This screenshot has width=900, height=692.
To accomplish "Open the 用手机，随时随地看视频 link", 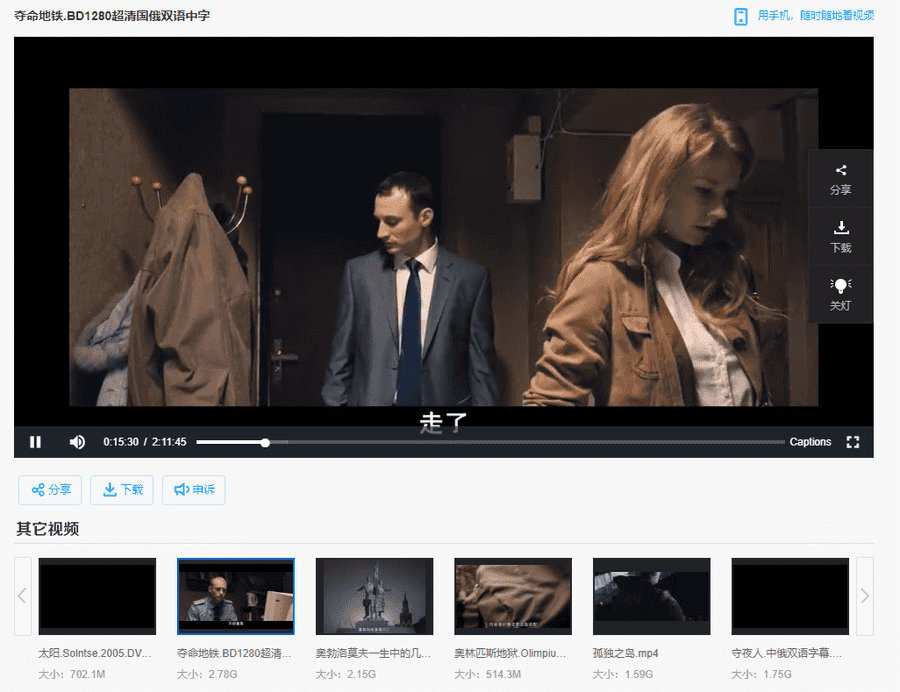I will [x=816, y=15].
